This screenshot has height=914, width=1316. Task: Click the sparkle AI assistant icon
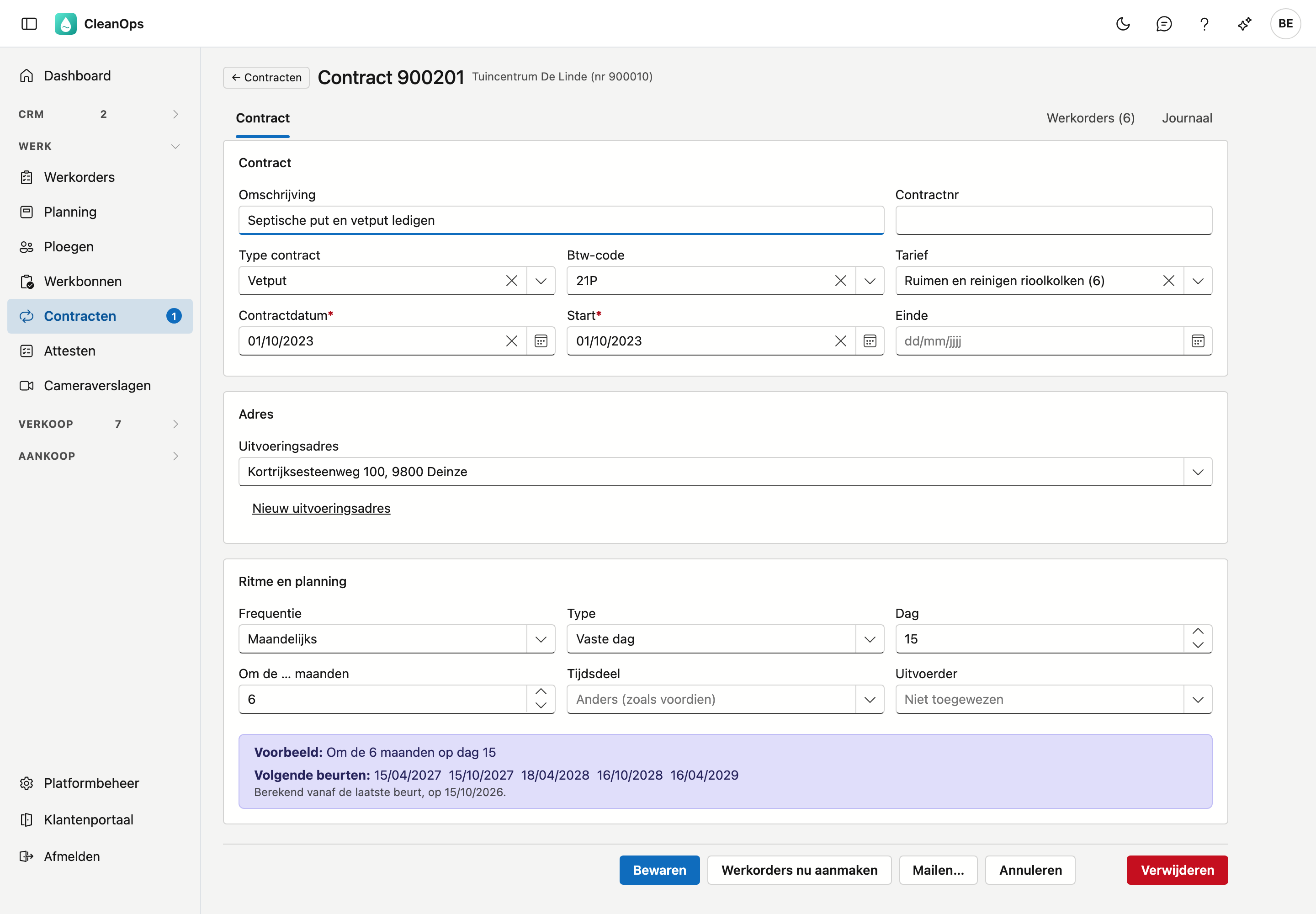click(1244, 23)
